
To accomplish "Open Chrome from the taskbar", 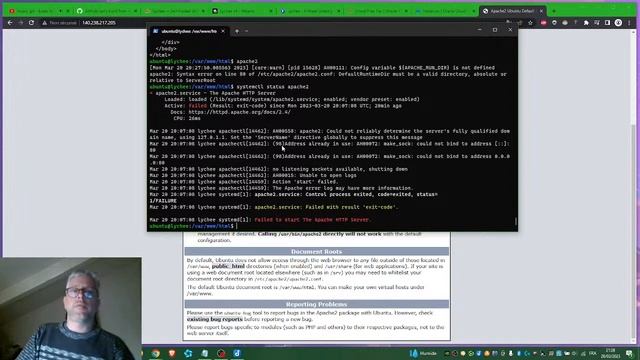I will point(156,353).
